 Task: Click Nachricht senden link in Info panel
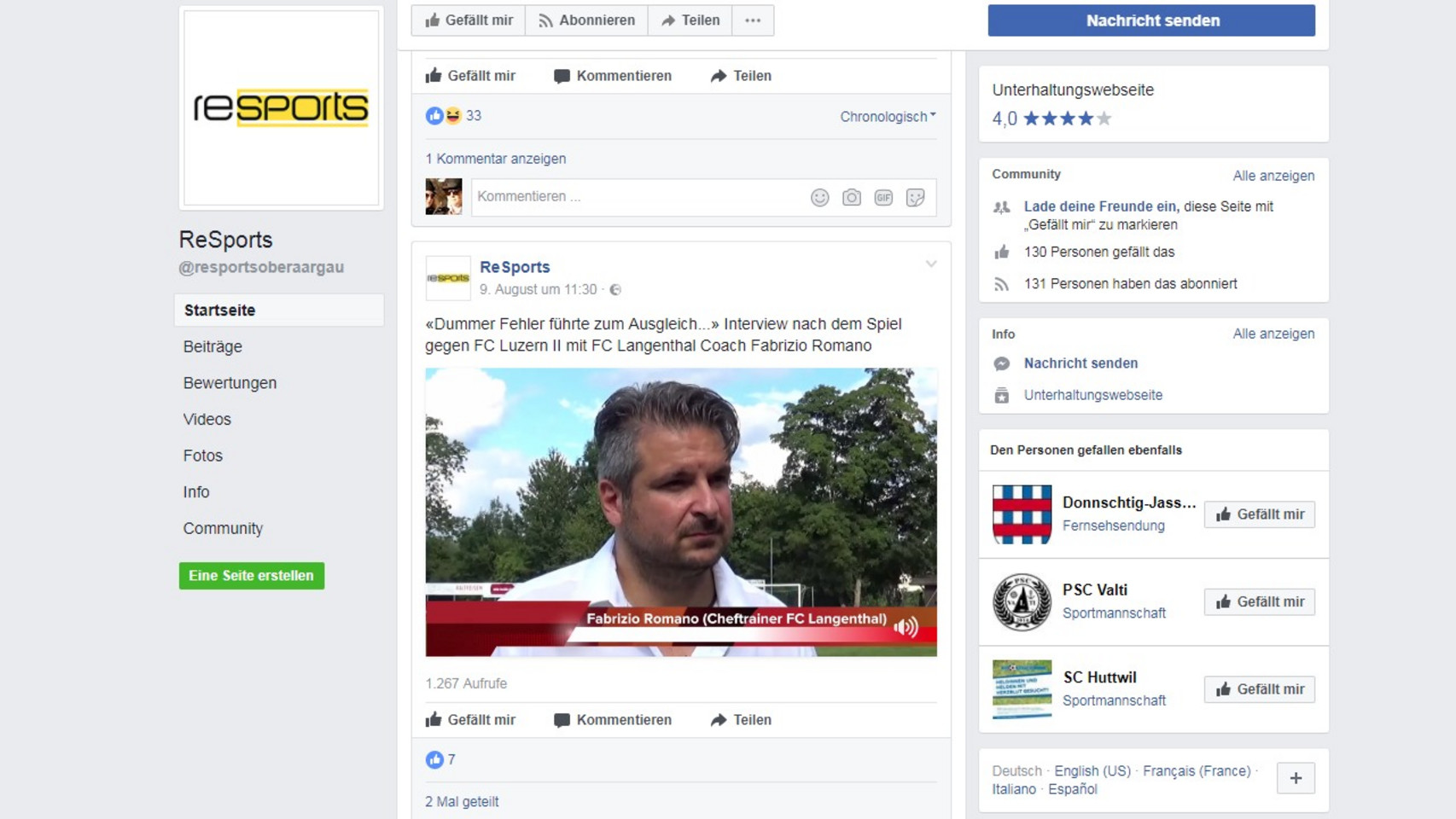tap(1080, 363)
